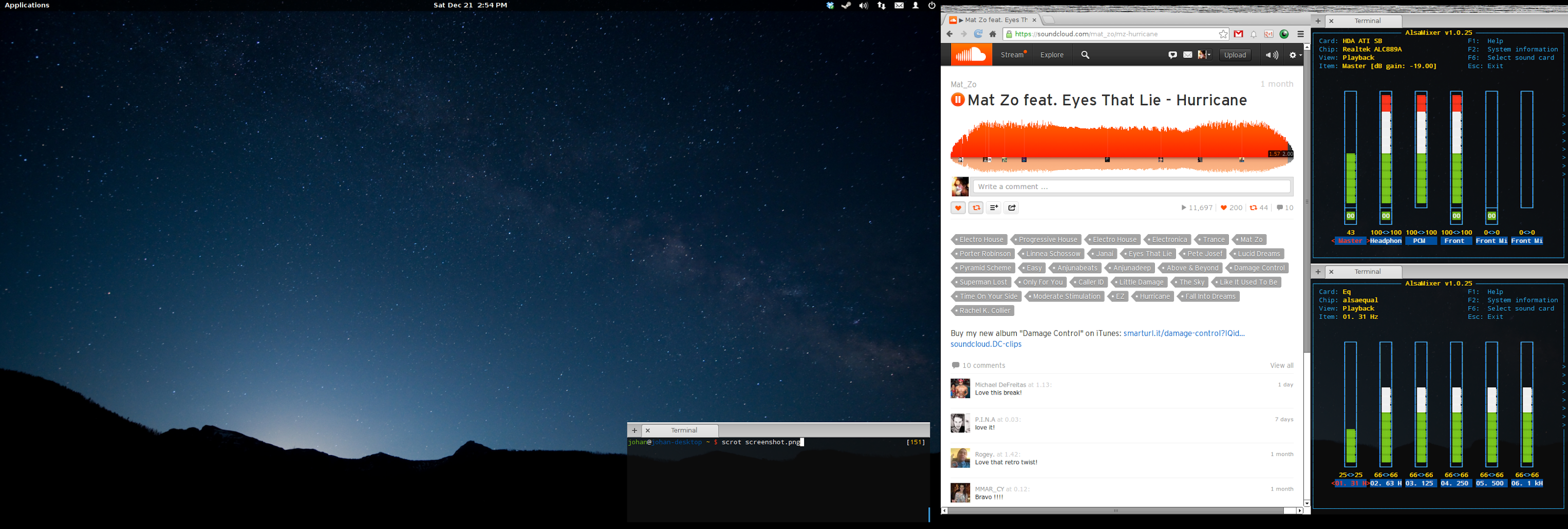Click the SoundCloud logo in the header

pyautogui.click(x=971, y=55)
